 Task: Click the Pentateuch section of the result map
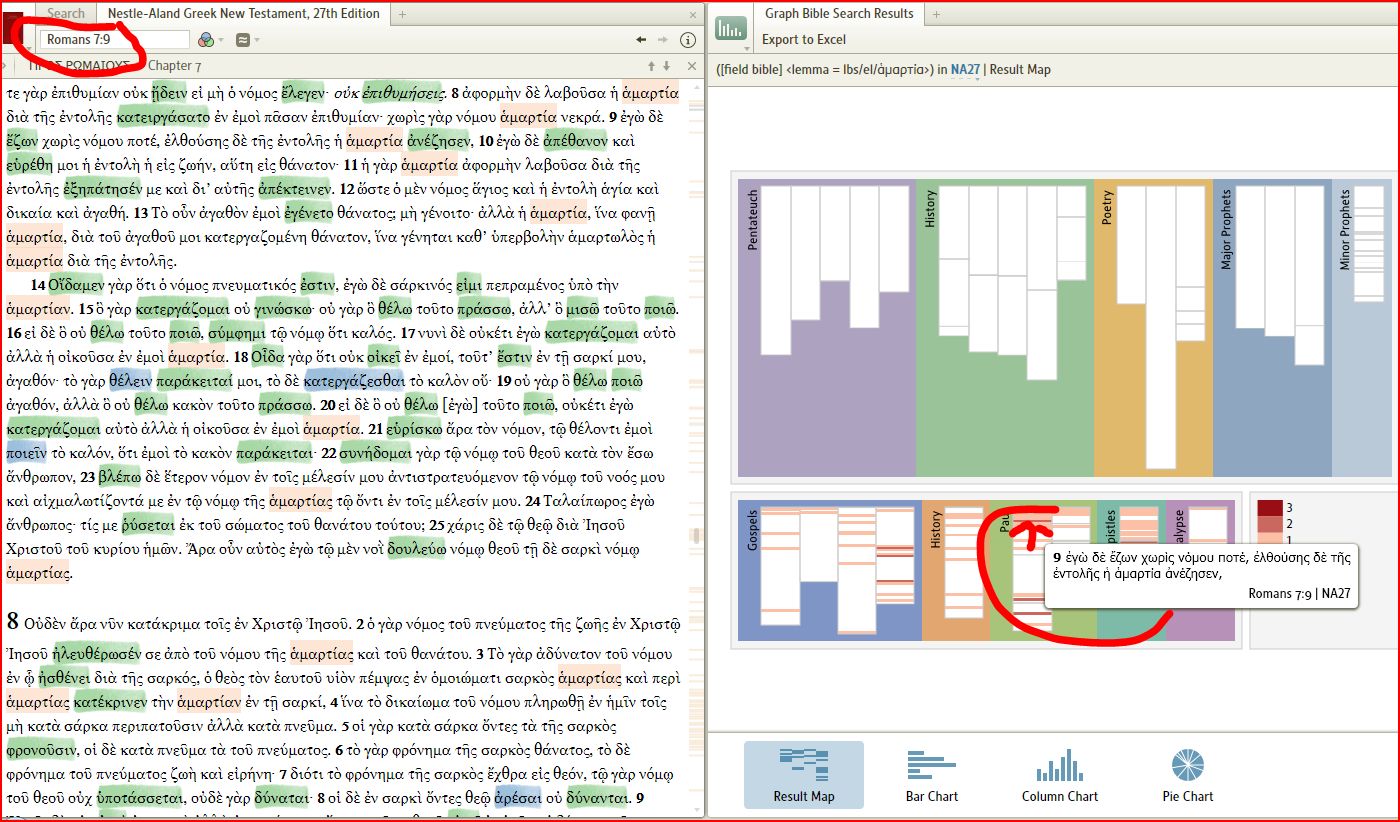click(x=826, y=328)
